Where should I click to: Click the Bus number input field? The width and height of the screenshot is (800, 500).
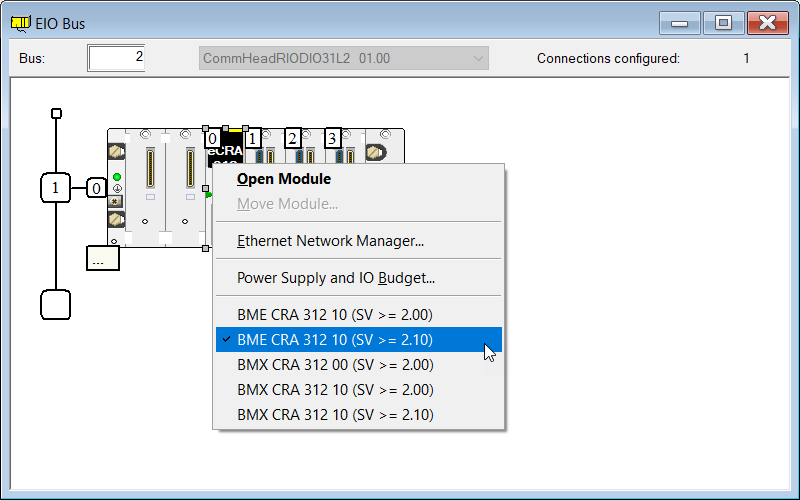click(x=116, y=58)
